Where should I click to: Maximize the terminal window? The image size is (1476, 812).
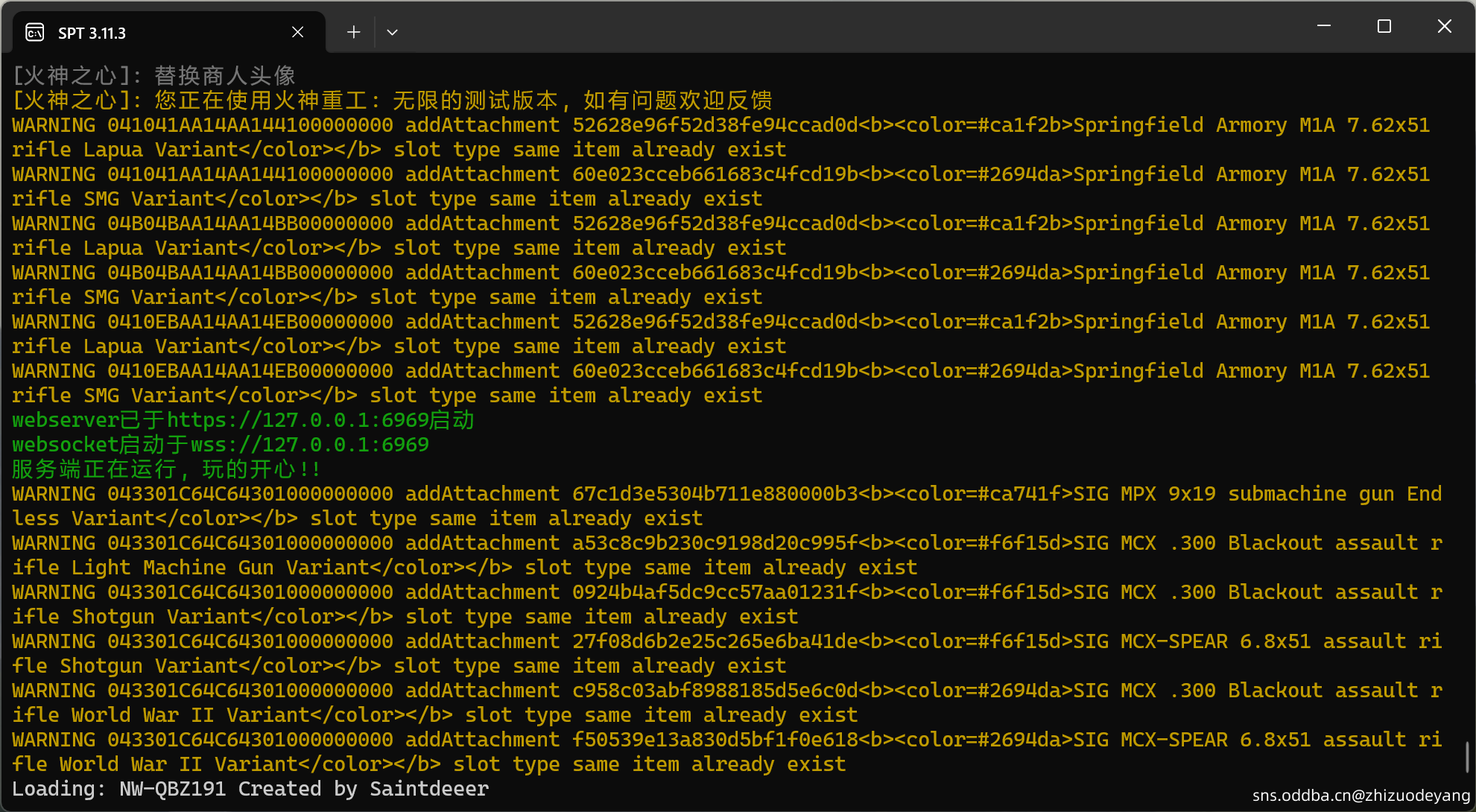coord(1384,26)
